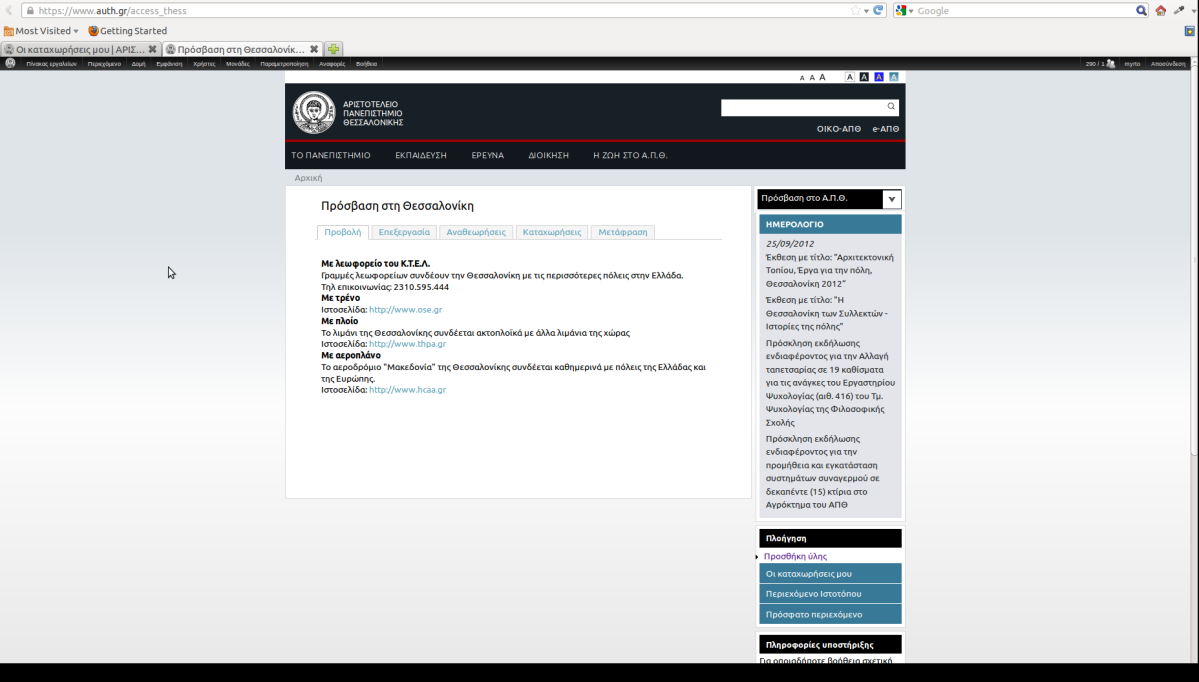The image size is (1199, 682).
Task: Click the Aristotle University logo
Action: [314, 112]
